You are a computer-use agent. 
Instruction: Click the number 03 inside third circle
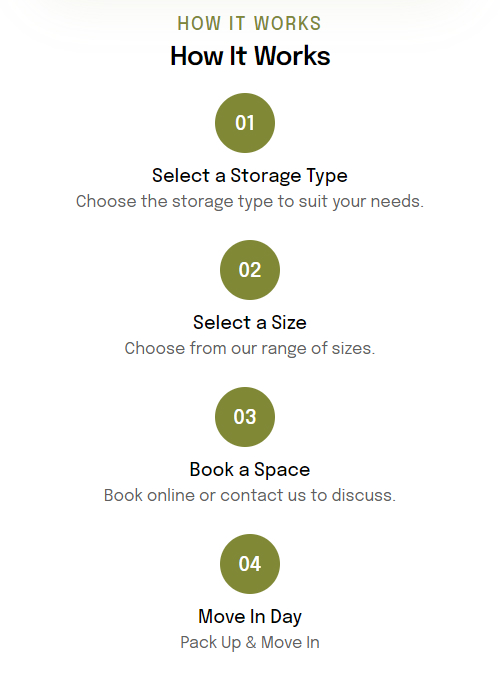pos(245,417)
